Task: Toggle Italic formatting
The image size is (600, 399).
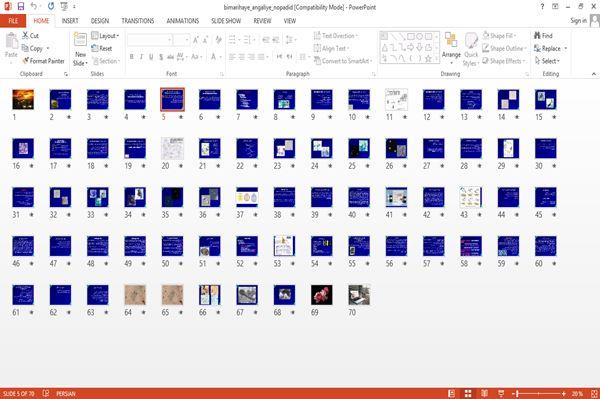Action: (141, 57)
